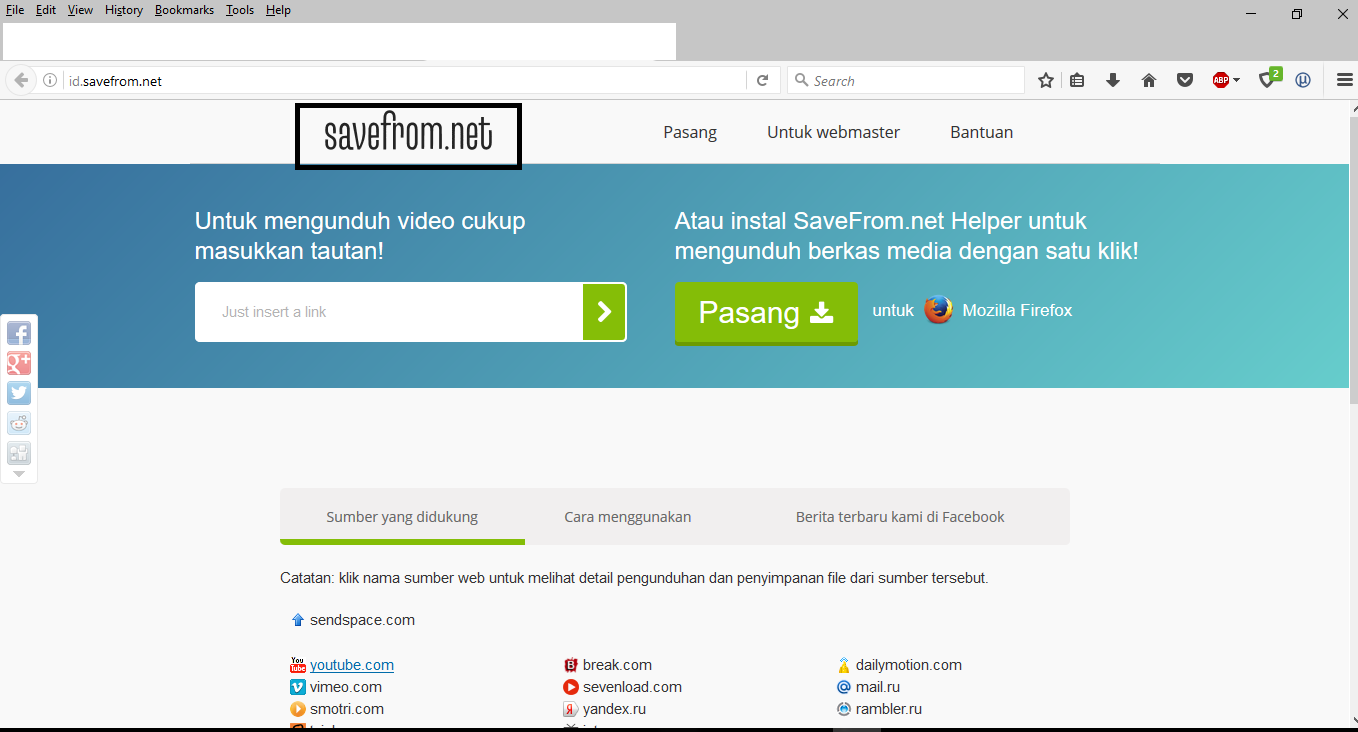
Task: Open the Downloads arrow icon
Action: coord(1113,81)
